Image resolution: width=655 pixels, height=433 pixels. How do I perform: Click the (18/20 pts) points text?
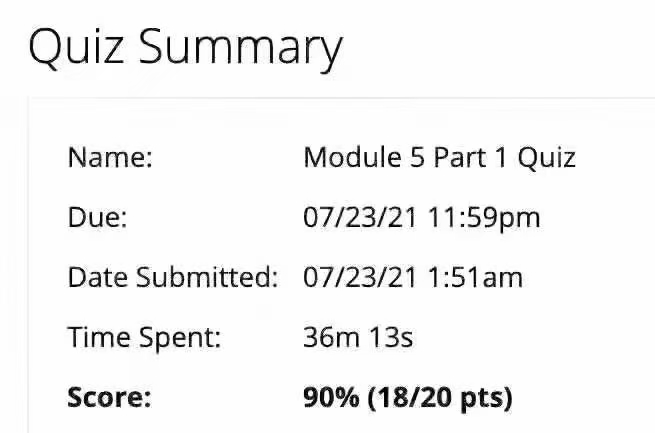440,398
